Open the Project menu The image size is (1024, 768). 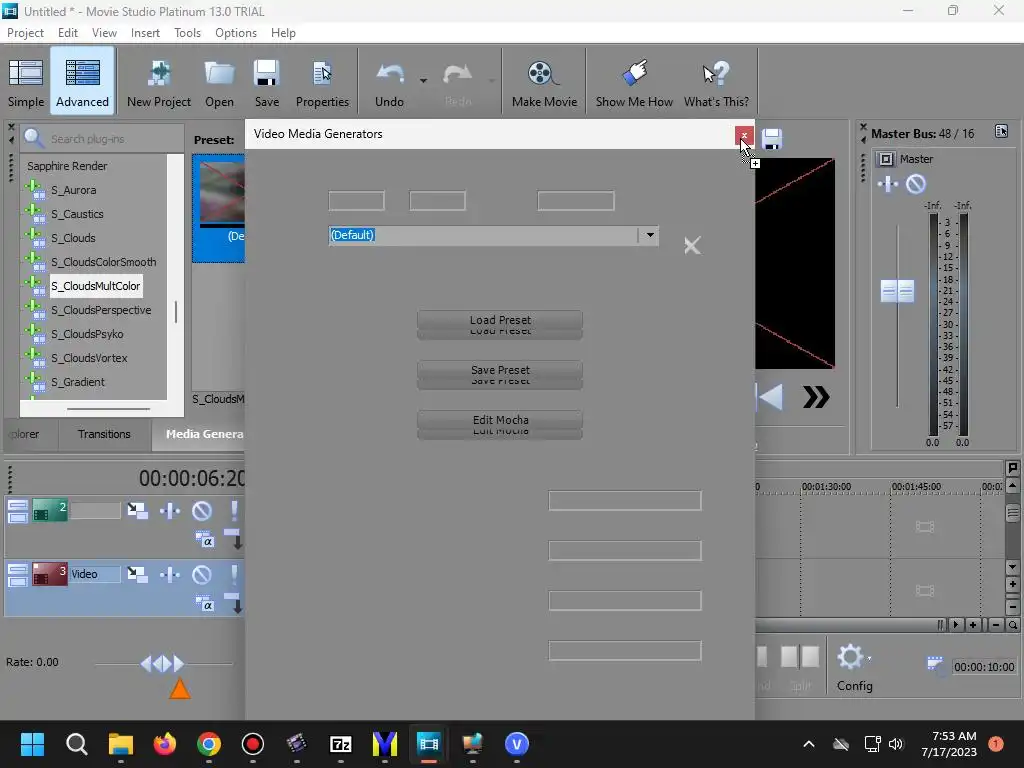[x=25, y=33]
